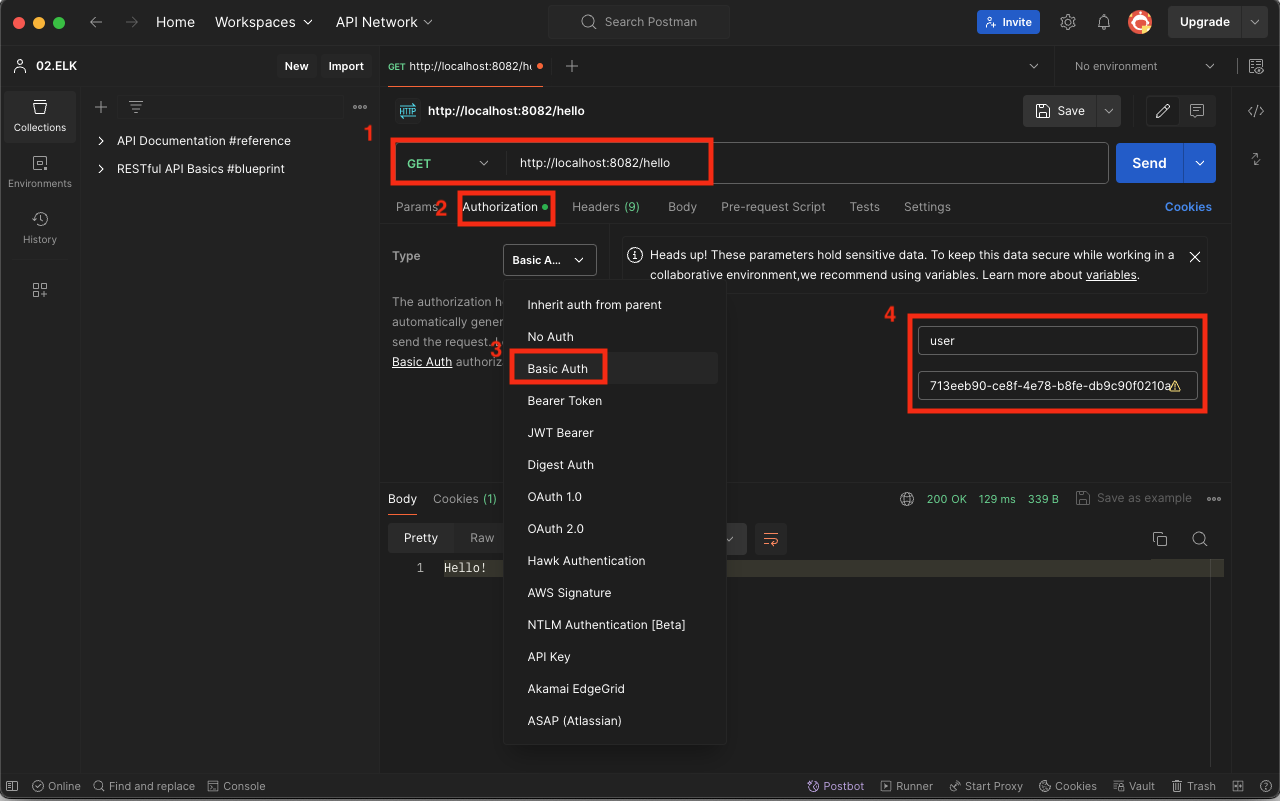Click the edit pencil icon
The width and height of the screenshot is (1280, 801).
pyautogui.click(x=1163, y=111)
